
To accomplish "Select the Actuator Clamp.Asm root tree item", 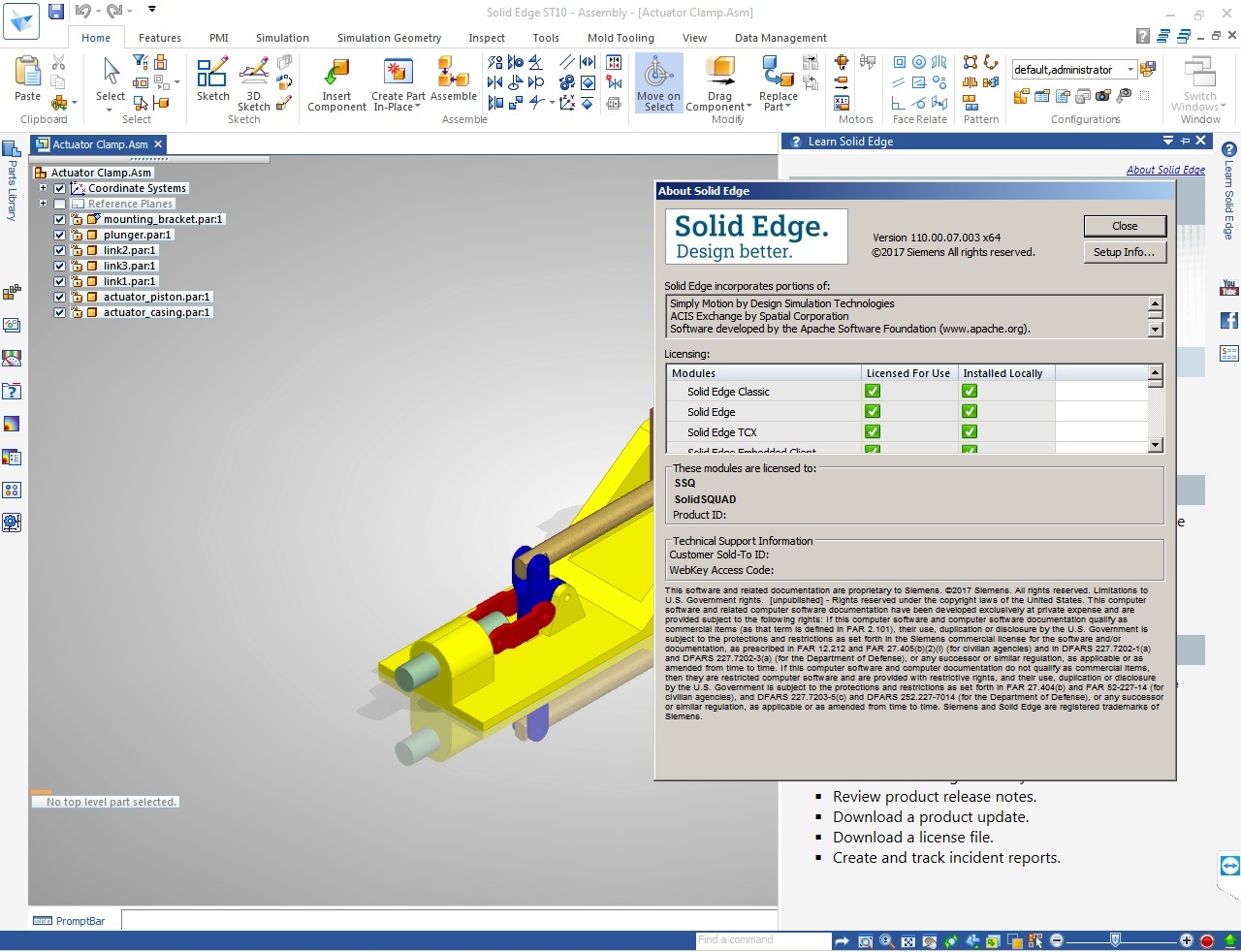I will 101,173.
